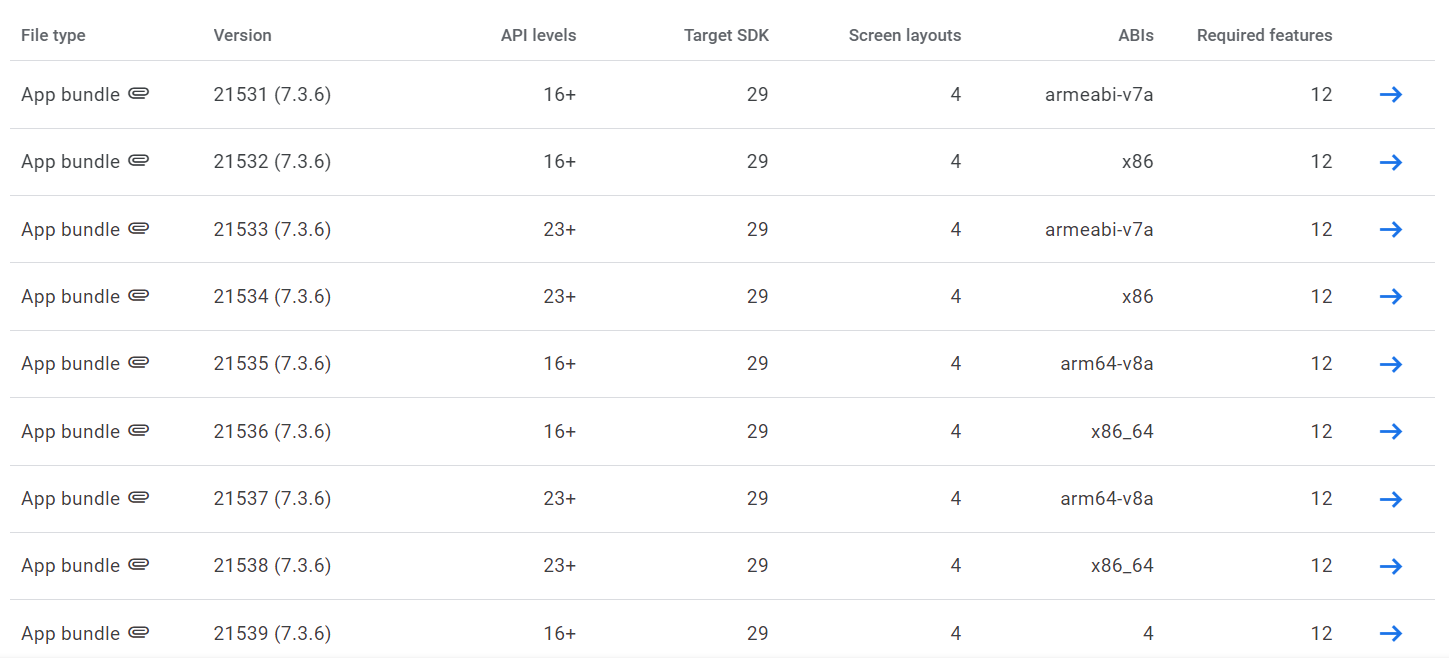Click the Target SDK column header
This screenshot has width=1449, height=658.
click(726, 35)
